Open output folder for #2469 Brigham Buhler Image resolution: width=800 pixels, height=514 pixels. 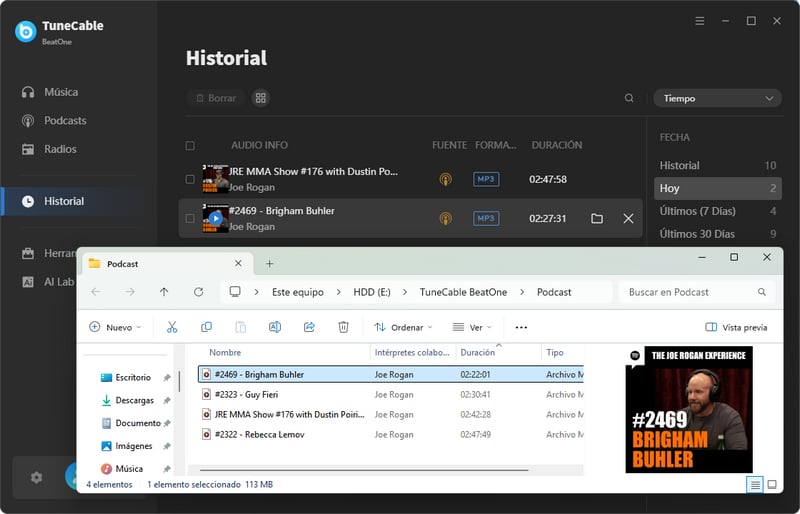pyautogui.click(x=597, y=218)
